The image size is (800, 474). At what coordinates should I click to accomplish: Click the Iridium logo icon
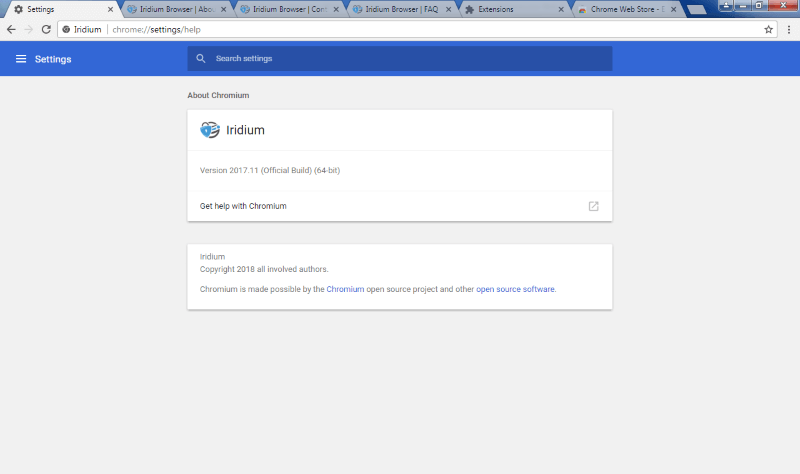(210, 130)
